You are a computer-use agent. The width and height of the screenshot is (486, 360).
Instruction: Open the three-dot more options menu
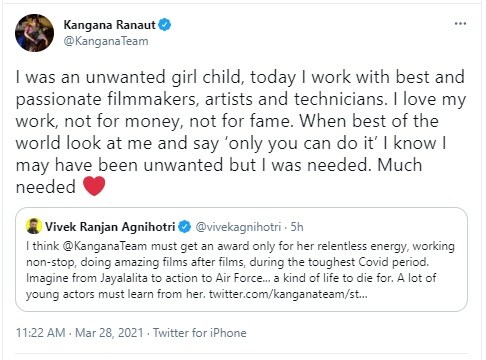point(460,24)
